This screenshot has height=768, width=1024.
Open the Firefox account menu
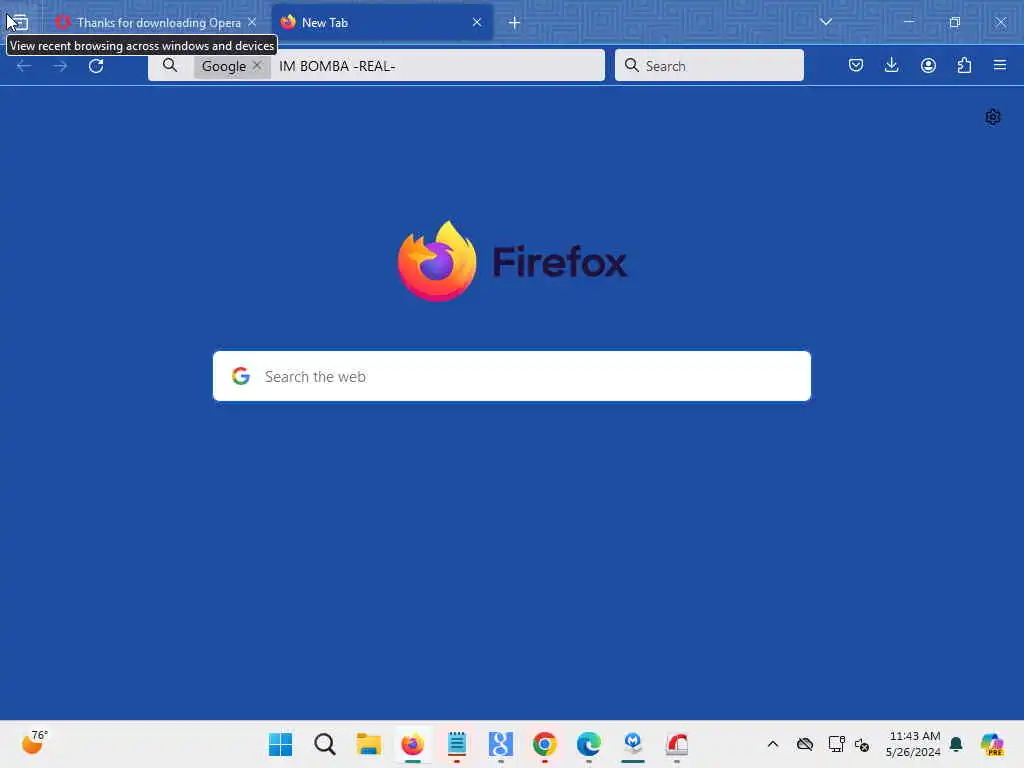[928, 65]
